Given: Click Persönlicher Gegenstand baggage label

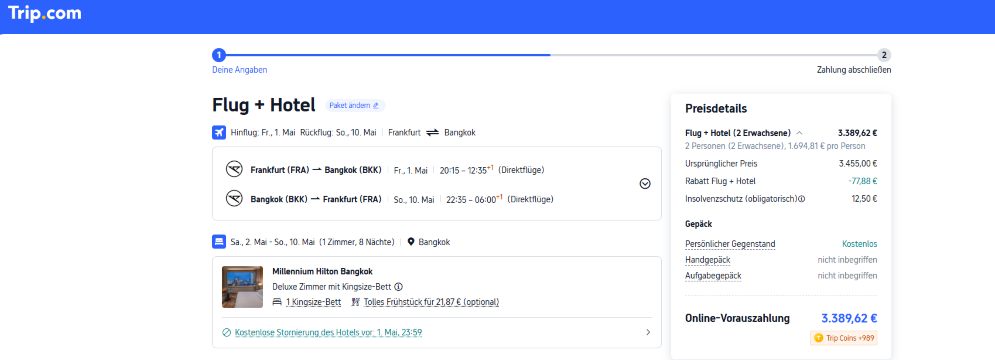Looking at the screenshot, I should point(730,244).
